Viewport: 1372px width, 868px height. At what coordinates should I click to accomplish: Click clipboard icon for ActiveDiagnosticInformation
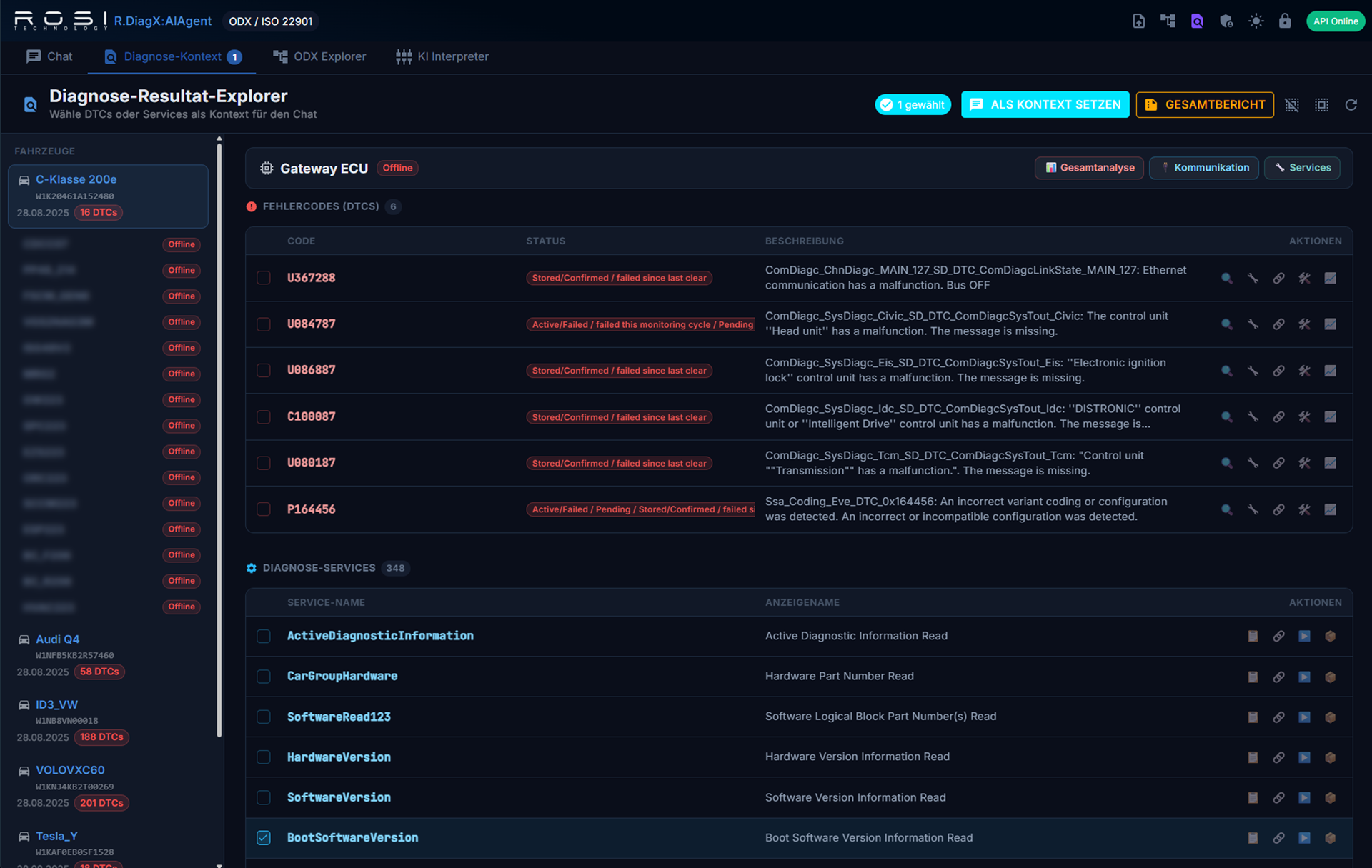[x=1253, y=636]
